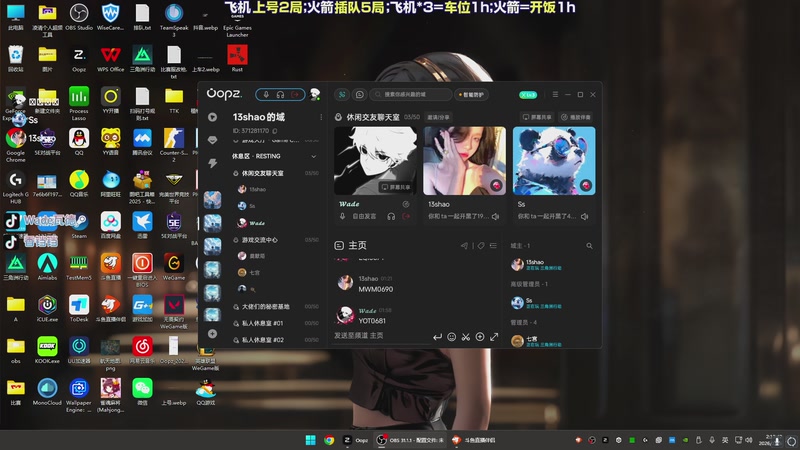Click the YOT0681 message from Wade
Screen dimensions: 800x450
tap(372, 321)
